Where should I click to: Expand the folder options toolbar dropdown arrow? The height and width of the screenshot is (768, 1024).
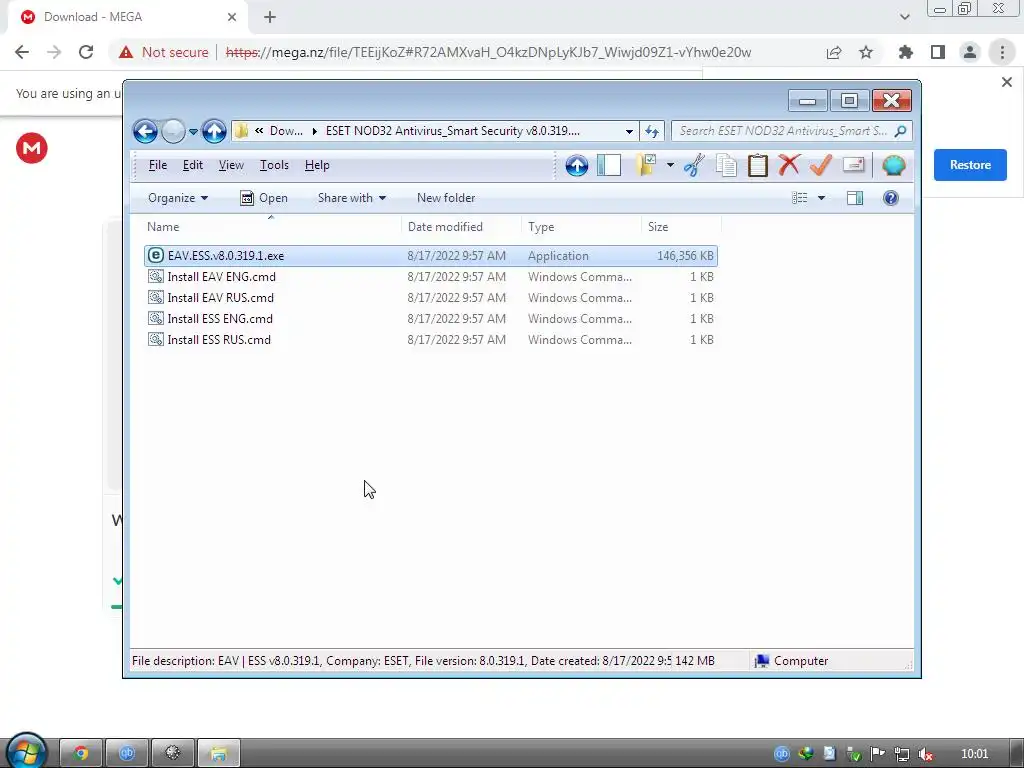(x=670, y=165)
